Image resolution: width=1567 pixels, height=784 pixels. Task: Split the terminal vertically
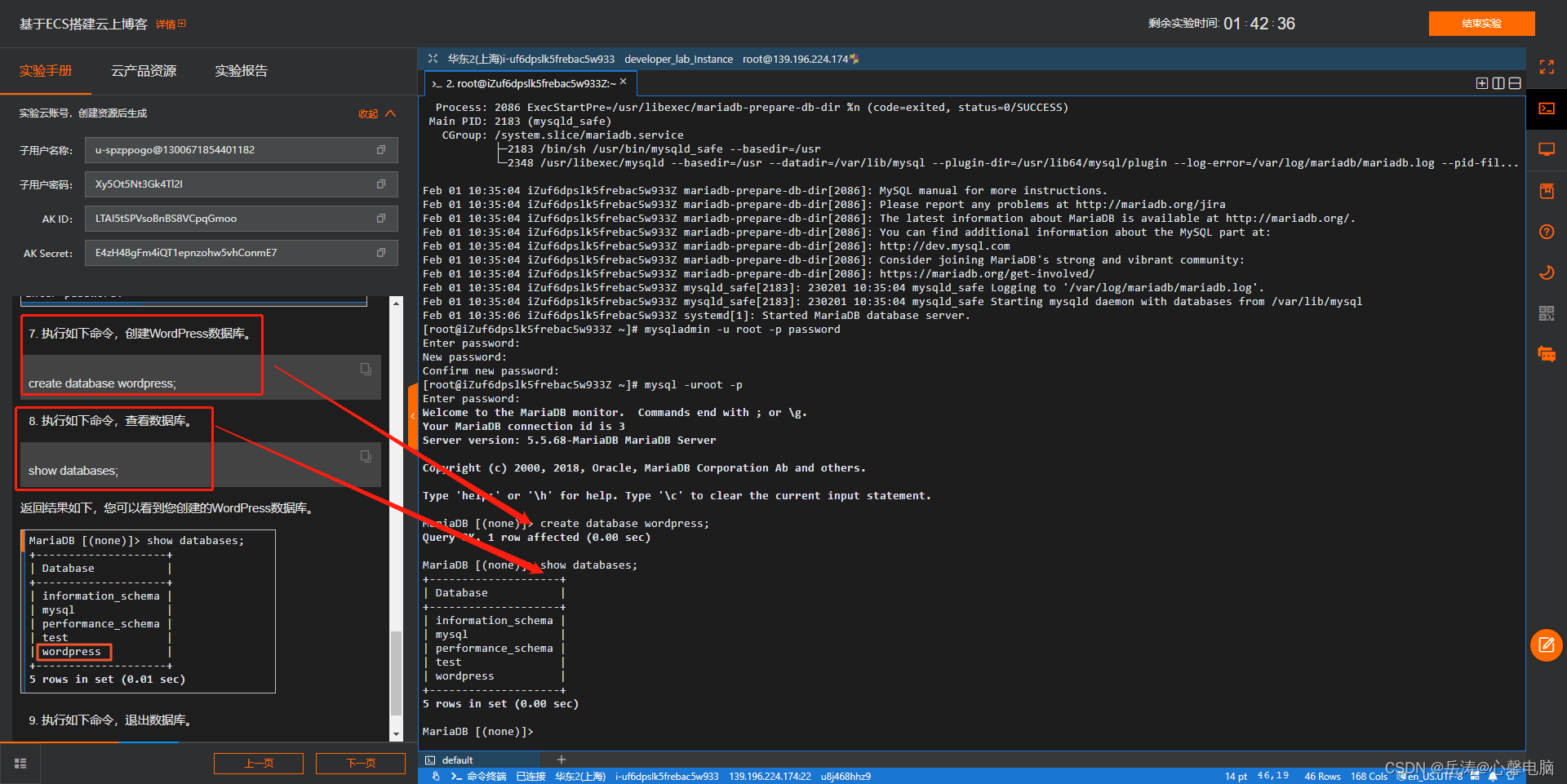[x=1498, y=83]
